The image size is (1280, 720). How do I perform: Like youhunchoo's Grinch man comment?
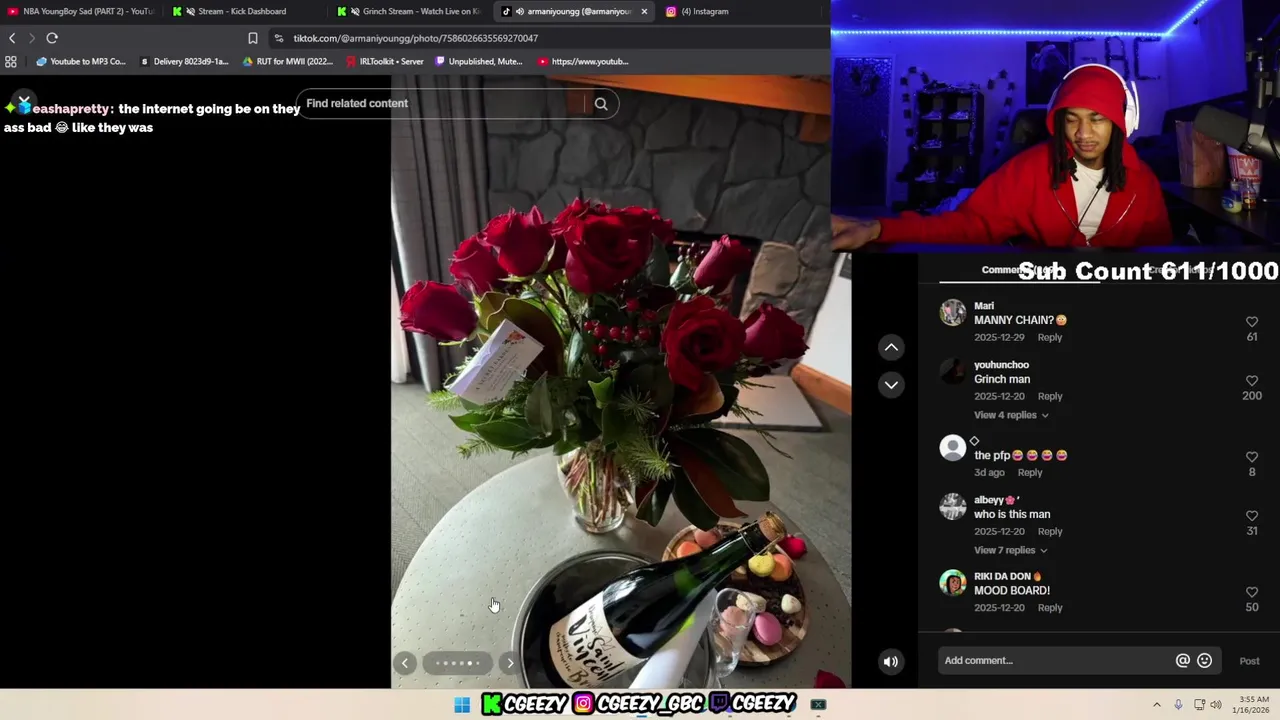pyautogui.click(x=1252, y=381)
